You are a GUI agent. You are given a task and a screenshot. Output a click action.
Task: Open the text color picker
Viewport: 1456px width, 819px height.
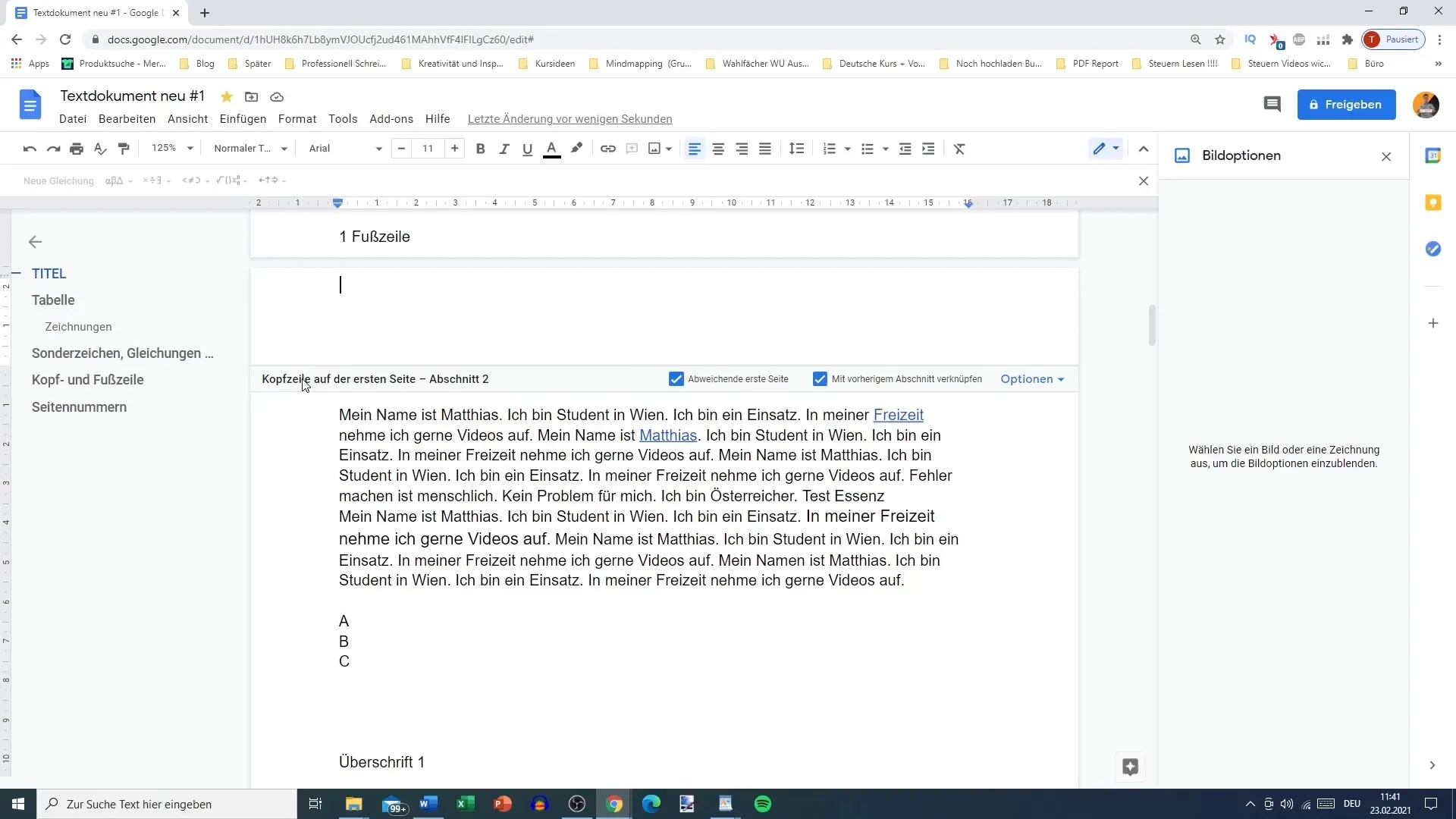coord(552,149)
